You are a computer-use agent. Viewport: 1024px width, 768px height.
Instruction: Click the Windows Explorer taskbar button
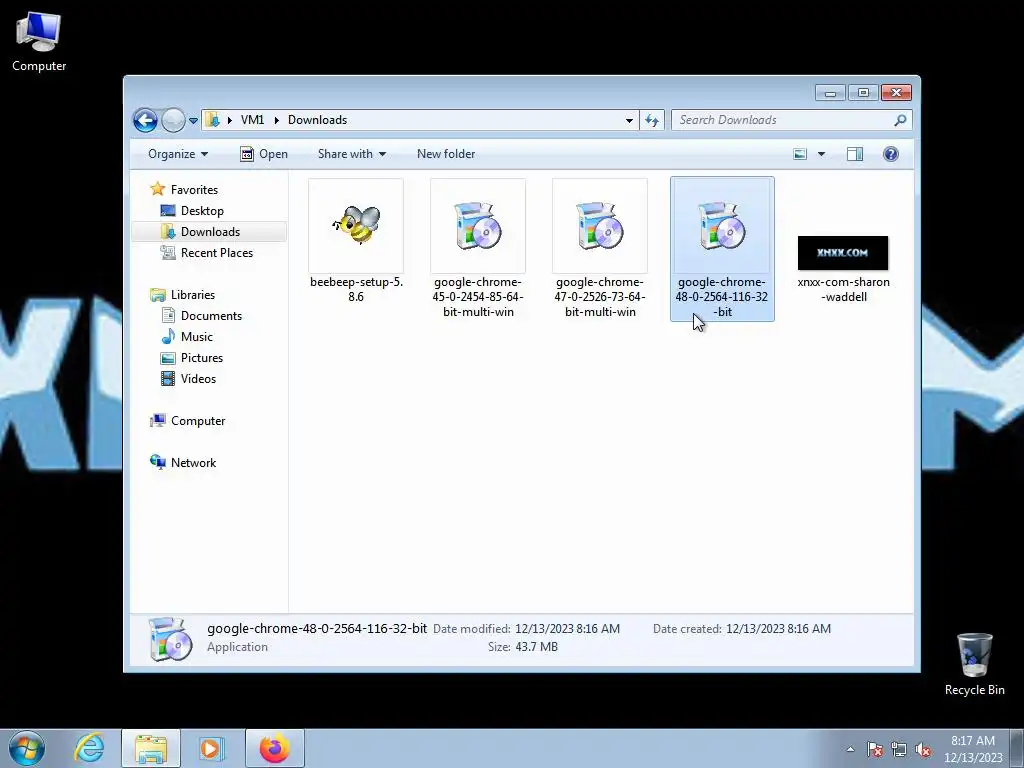(x=151, y=748)
